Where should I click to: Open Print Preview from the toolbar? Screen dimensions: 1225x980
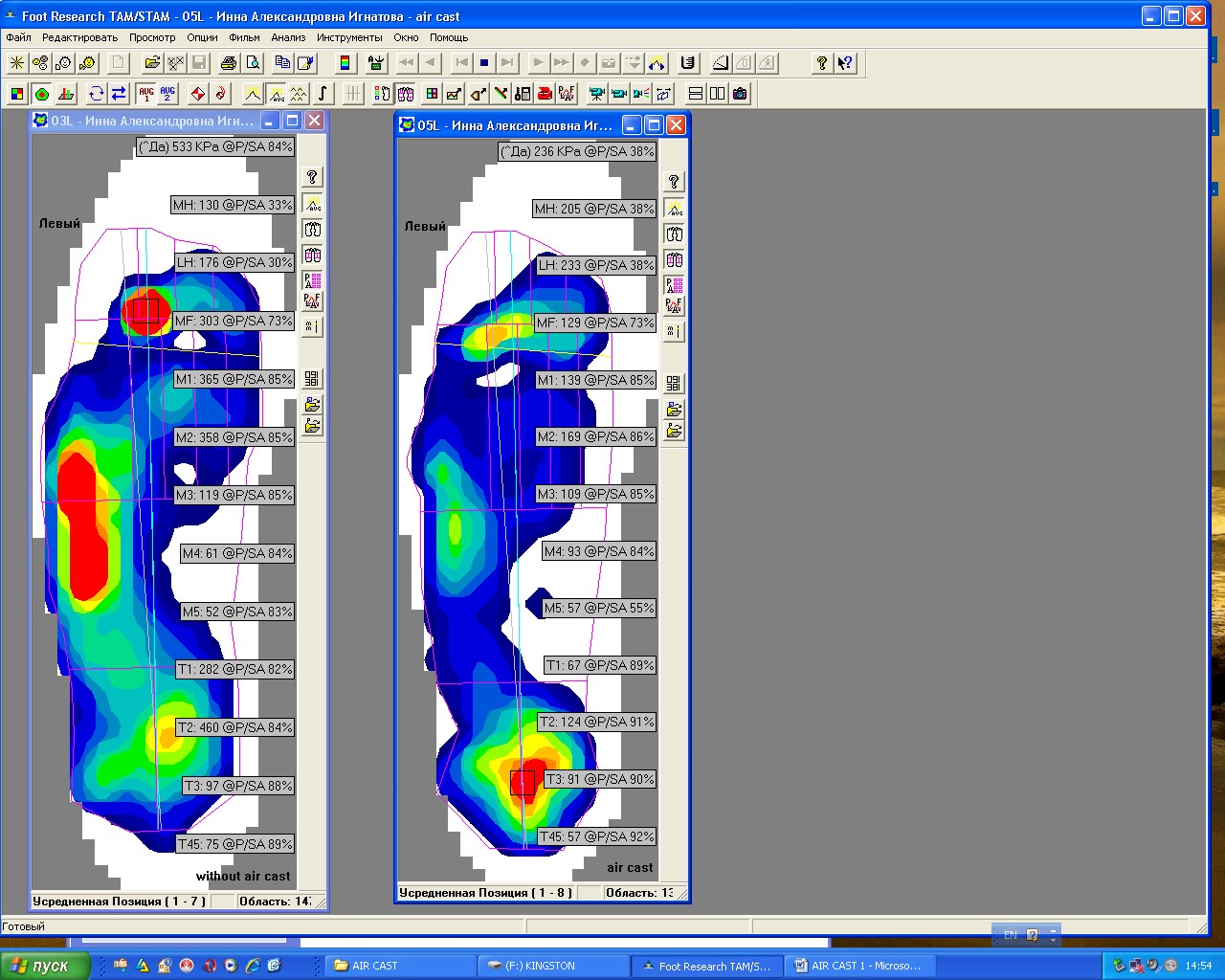tap(253, 63)
